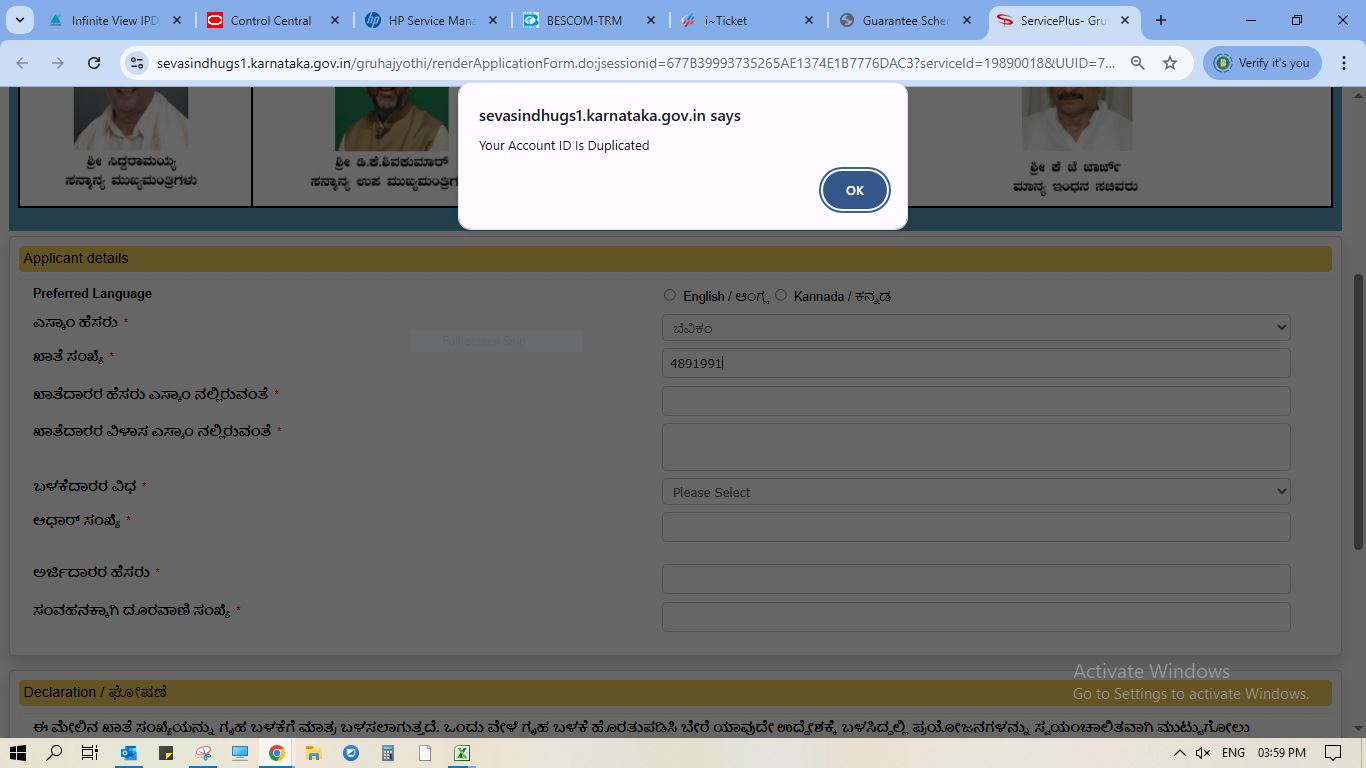Open Excel from the taskbar
Screen dimensions: 1366x768
462,753
